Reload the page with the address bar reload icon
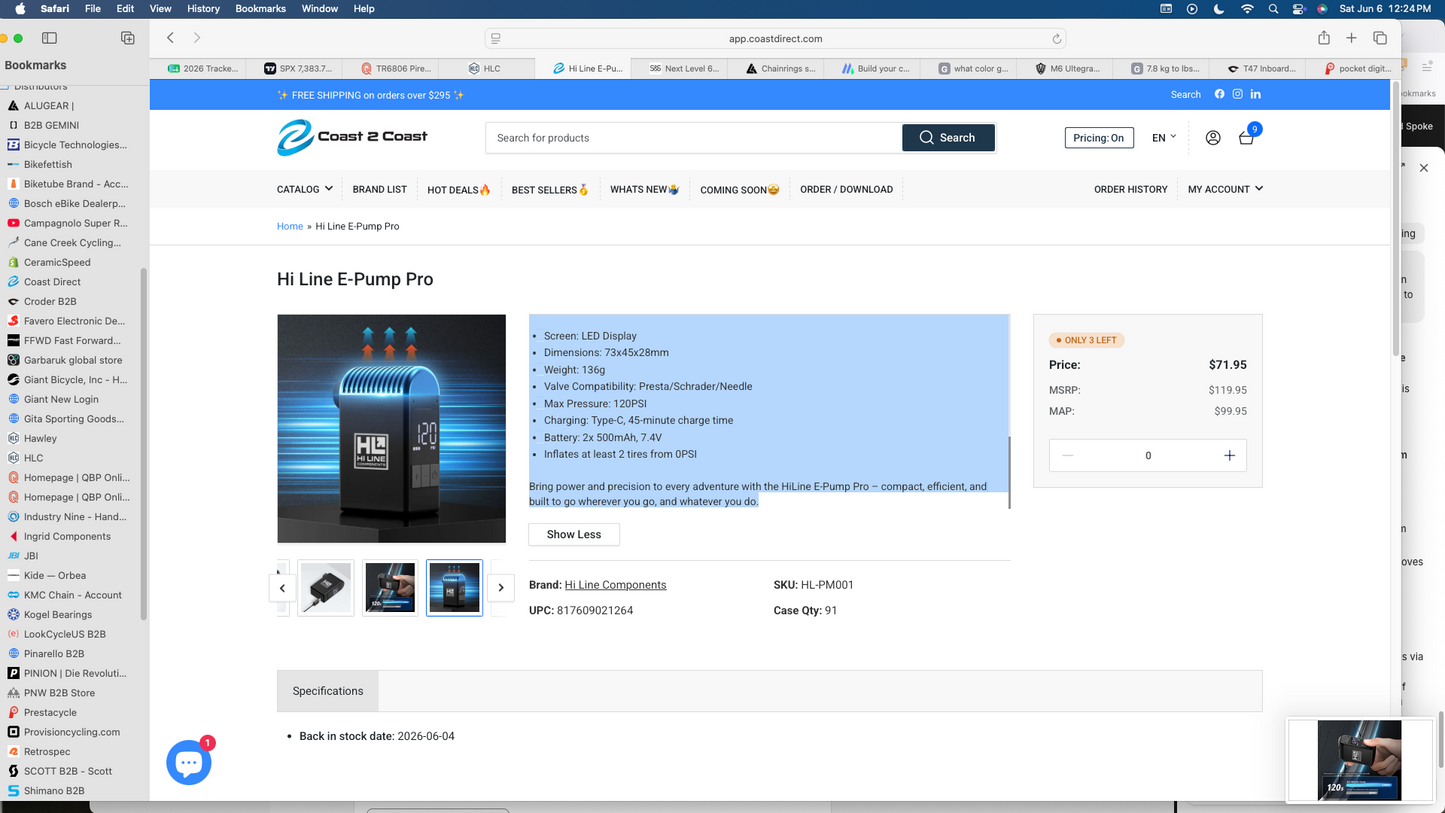 click(x=1056, y=39)
